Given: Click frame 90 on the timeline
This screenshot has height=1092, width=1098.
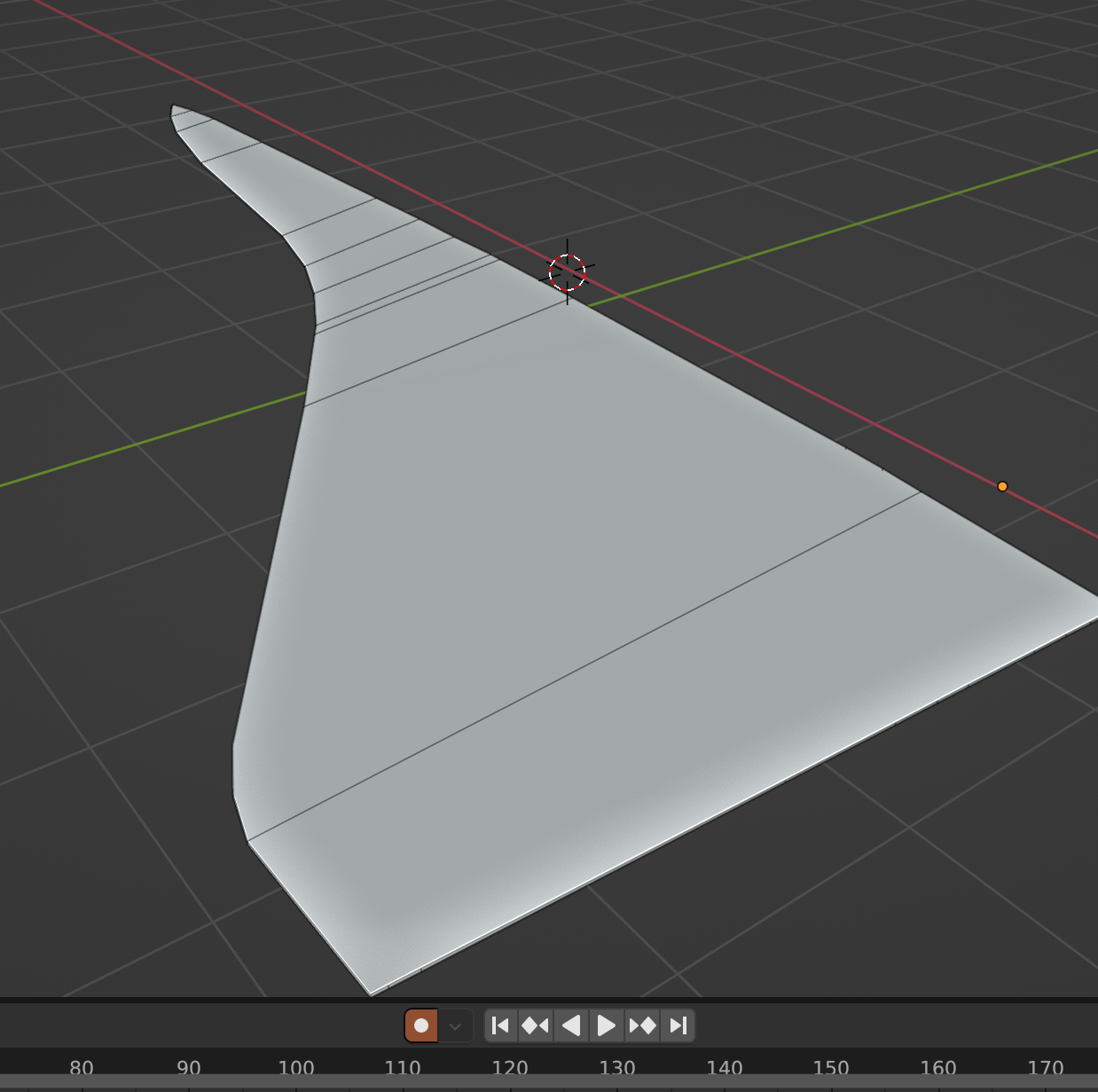Looking at the screenshot, I should point(189,1067).
